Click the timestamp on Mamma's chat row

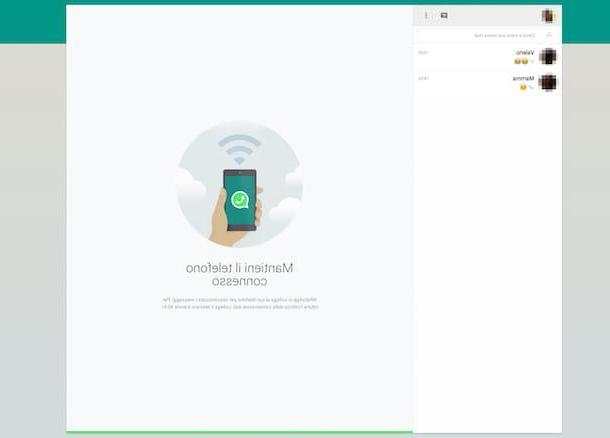pyautogui.click(x=423, y=79)
